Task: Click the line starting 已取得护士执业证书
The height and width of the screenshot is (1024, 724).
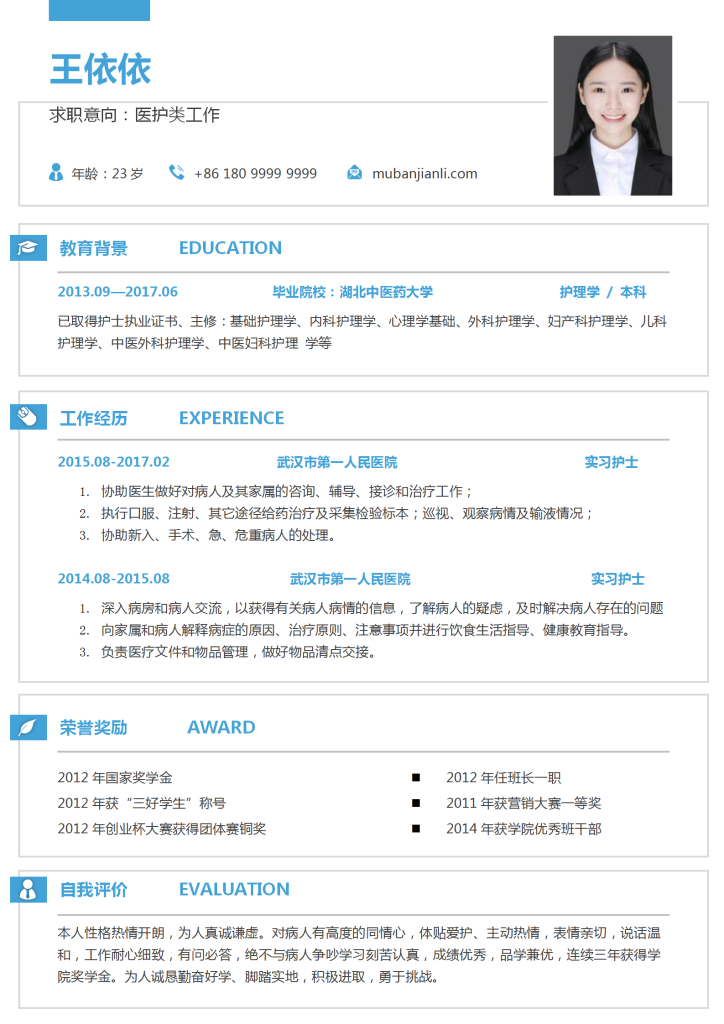Action: pyautogui.click(x=362, y=321)
